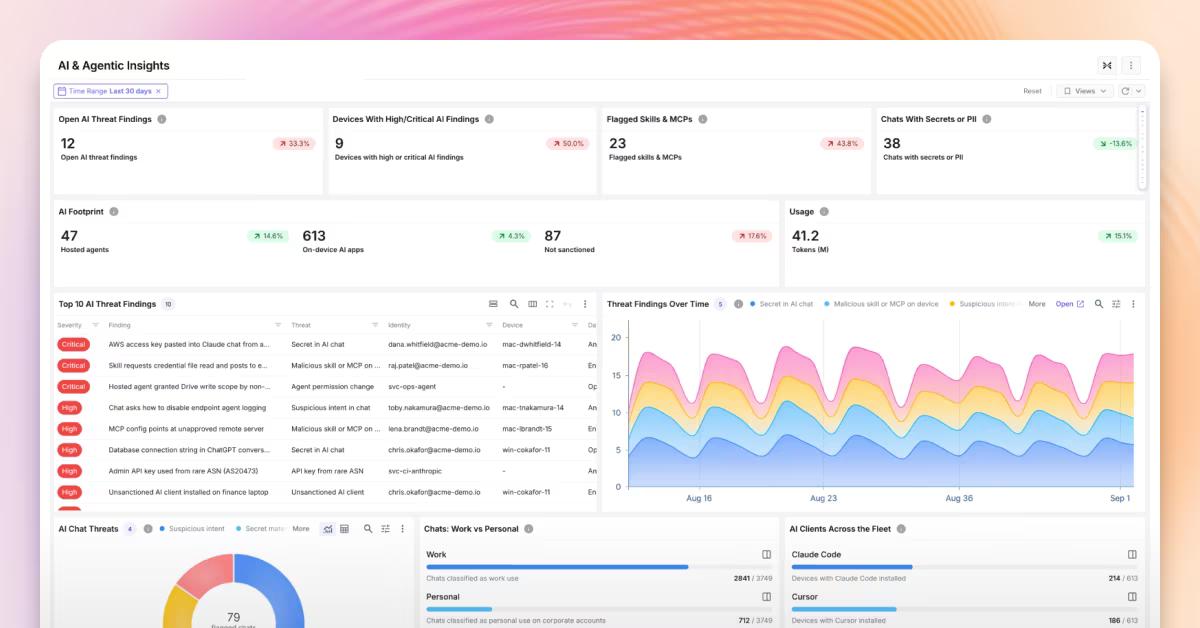Viewport: 1200px width, 628px height.
Task: Toggle Secret in AI chat legend series
Action: click(x=781, y=304)
